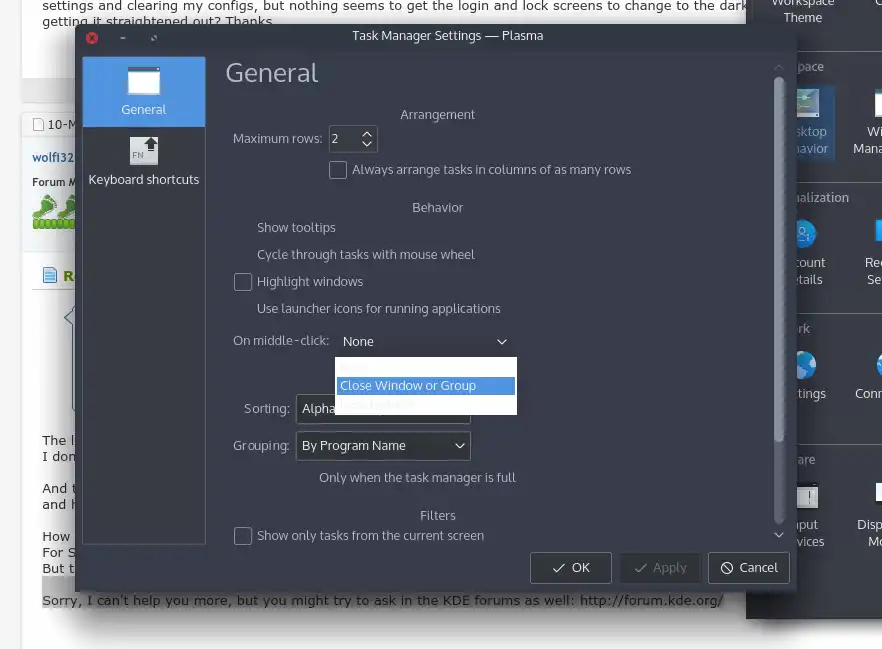Click 'Only when the task manager is full' label
The image size is (882, 649).
point(417,477)
